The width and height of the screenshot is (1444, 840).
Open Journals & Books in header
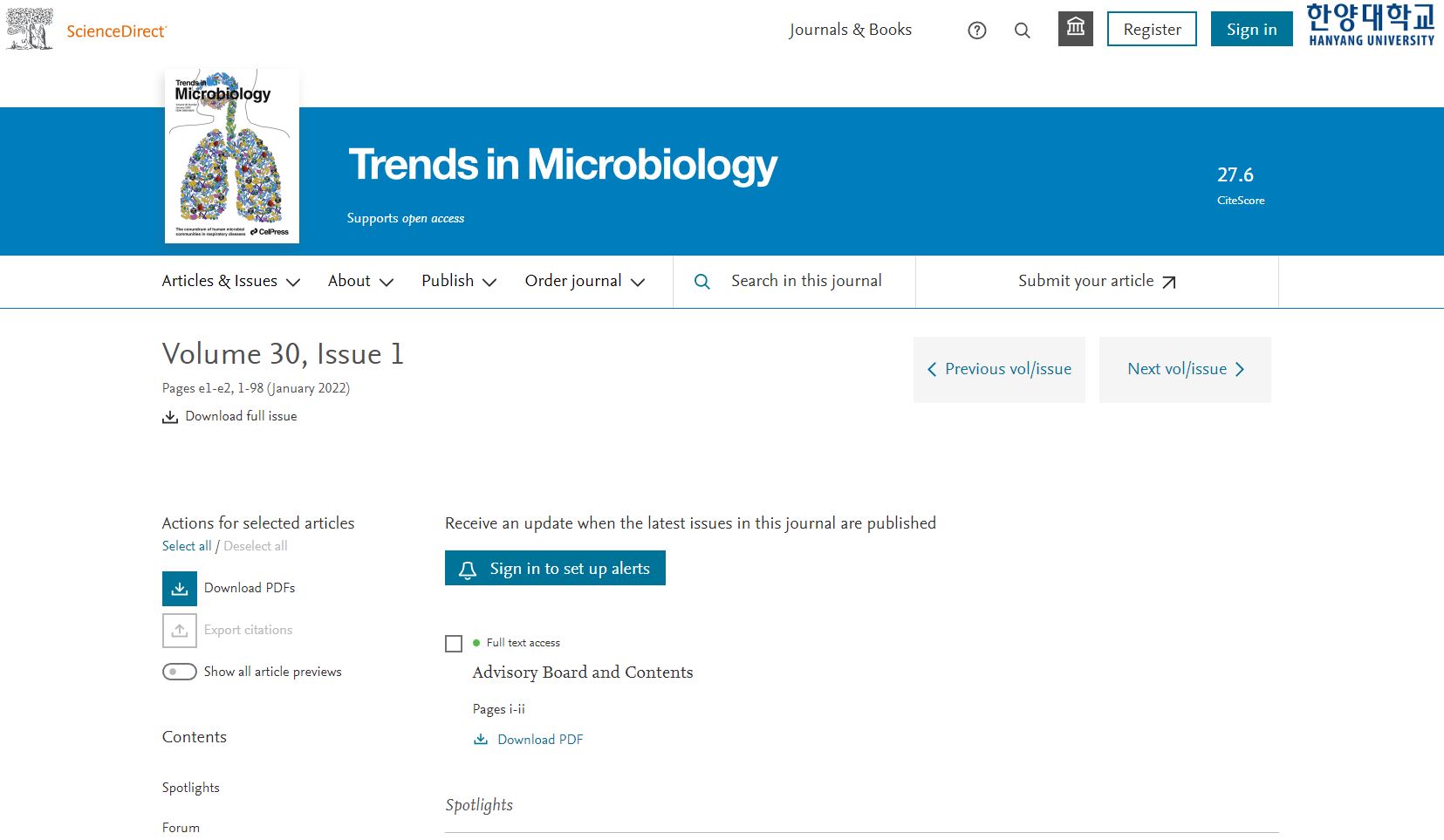tap(850, 30)
